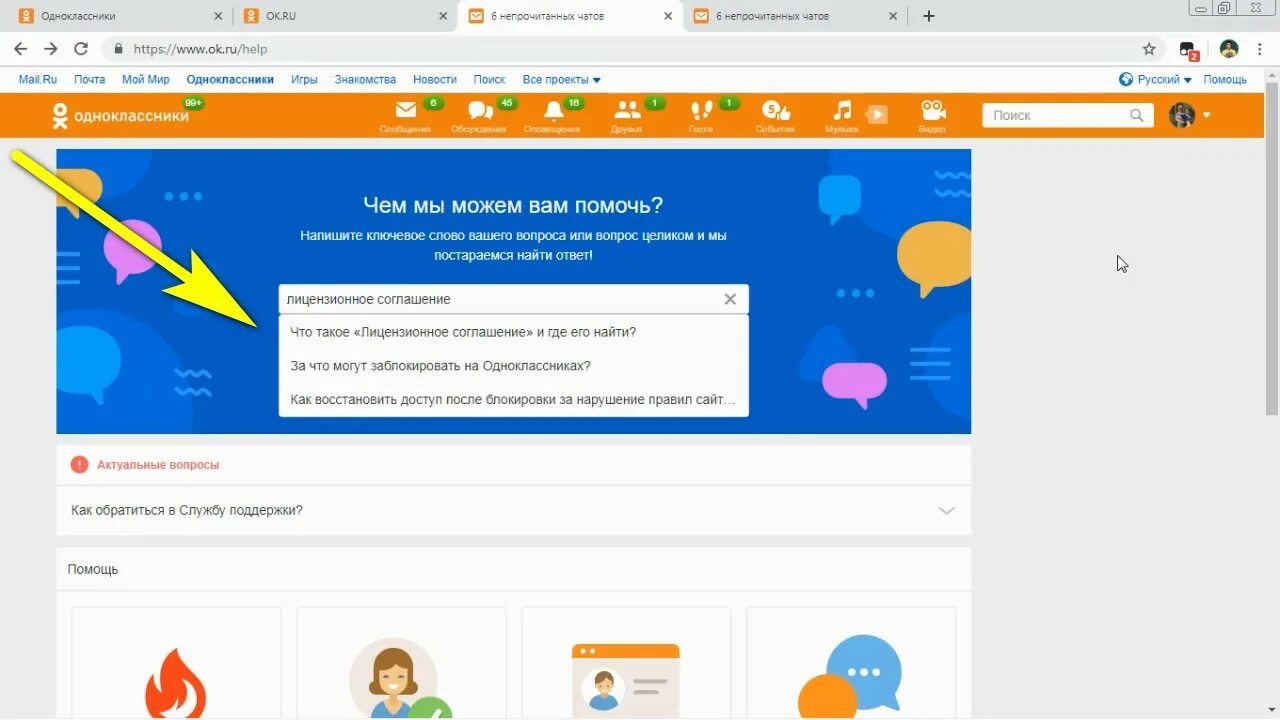Switch to last 6 непрочитанных чатов tab
The width and height of the screenshot is (1280, 720).
pyautogui.click(x=795, y=16)
